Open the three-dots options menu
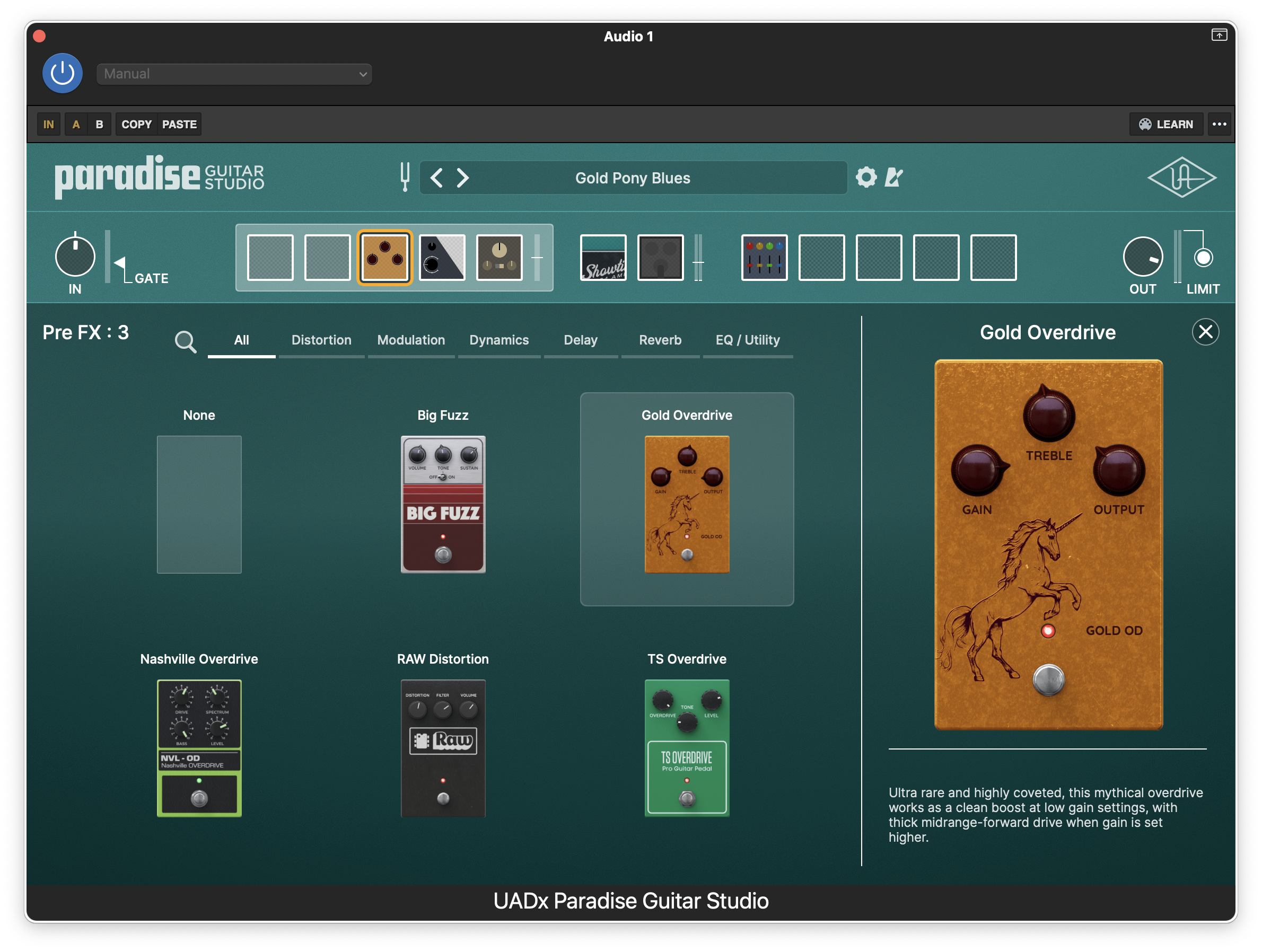Viewport: 1262px width, 952px height. pyautogui.click(x=1219, y=125)
